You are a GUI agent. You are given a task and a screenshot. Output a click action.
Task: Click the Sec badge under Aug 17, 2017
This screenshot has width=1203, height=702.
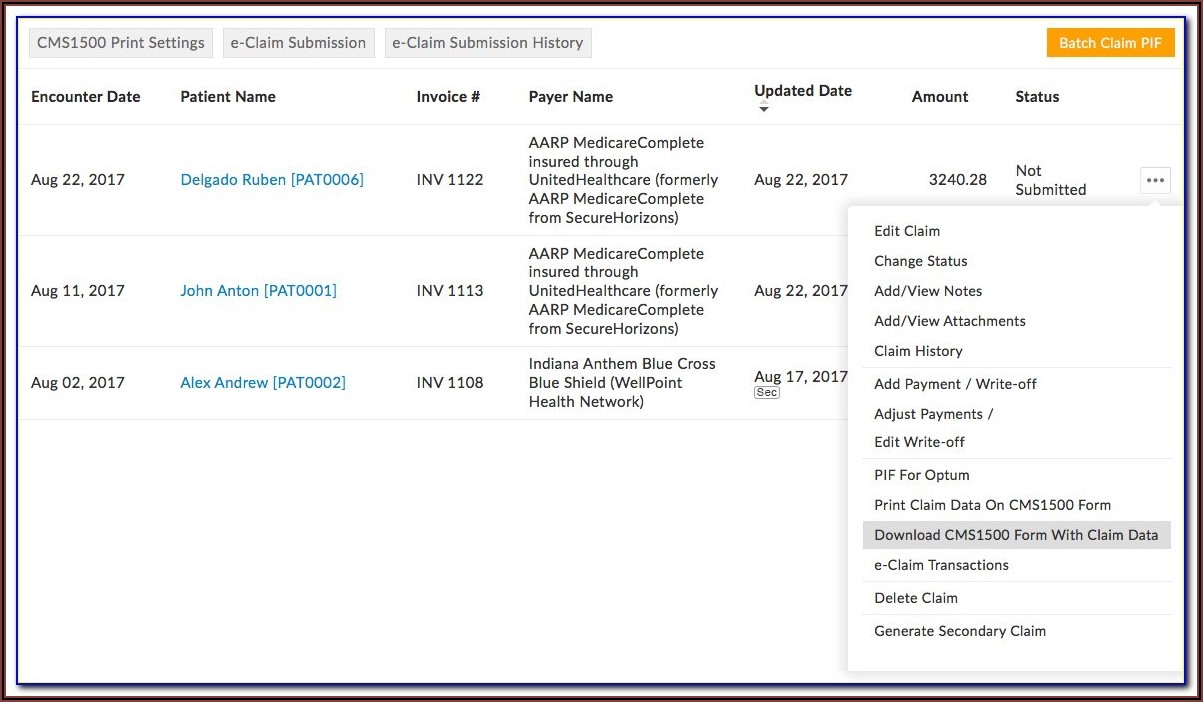[766, 393]
